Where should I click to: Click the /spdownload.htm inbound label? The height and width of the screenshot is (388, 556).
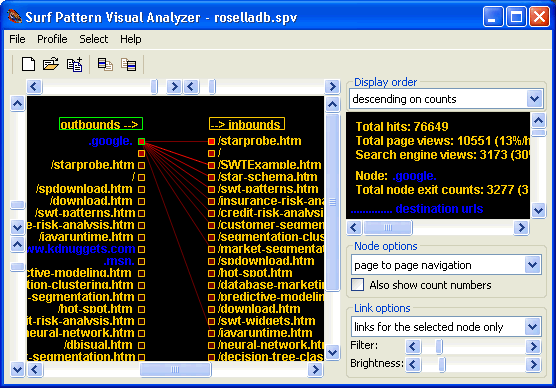click(x=266, y=261)
